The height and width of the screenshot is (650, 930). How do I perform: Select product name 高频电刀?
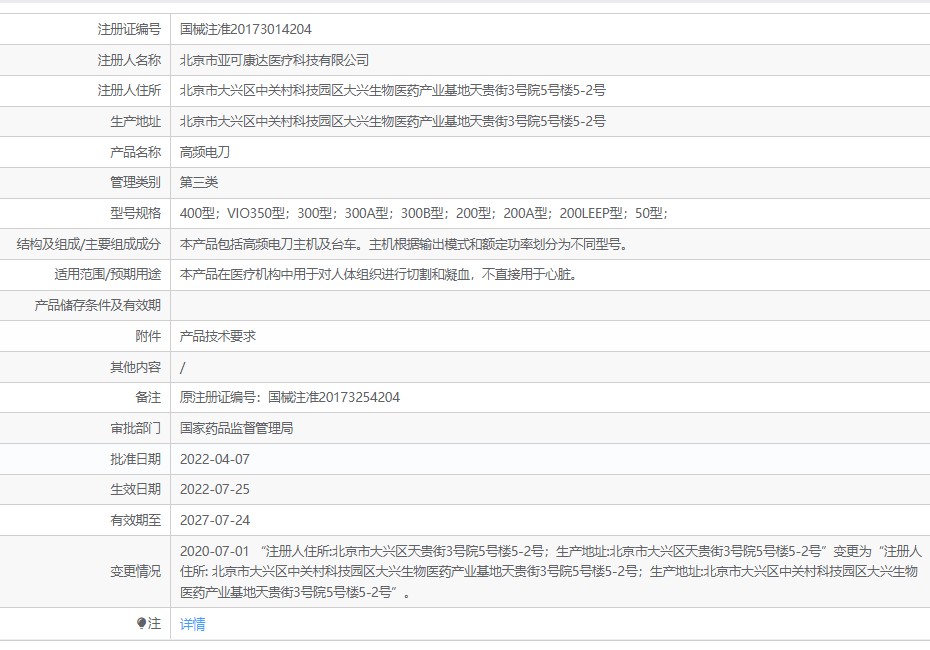tap(205, 152)
